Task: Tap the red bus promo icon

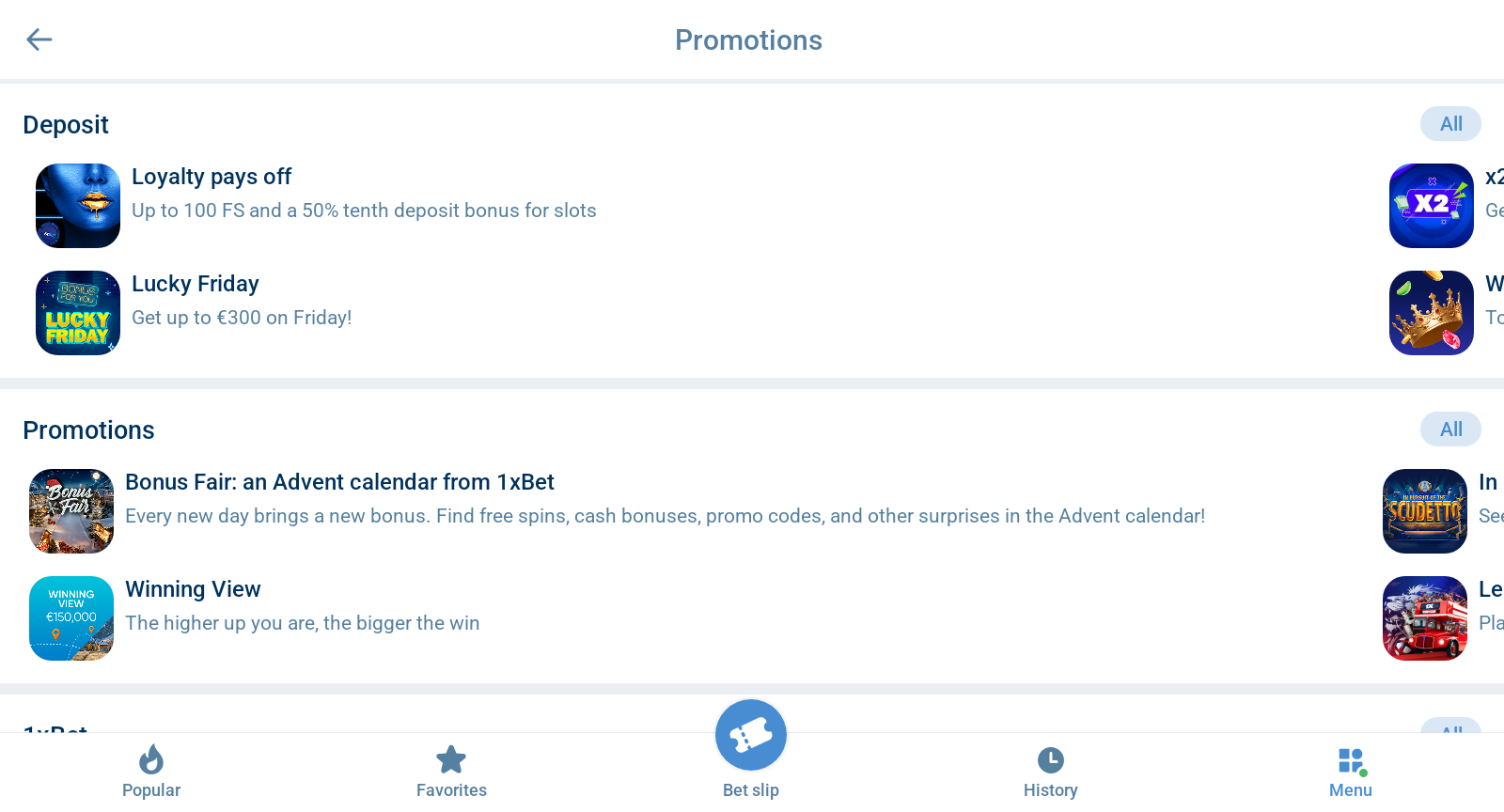Action: (1425, 618)
